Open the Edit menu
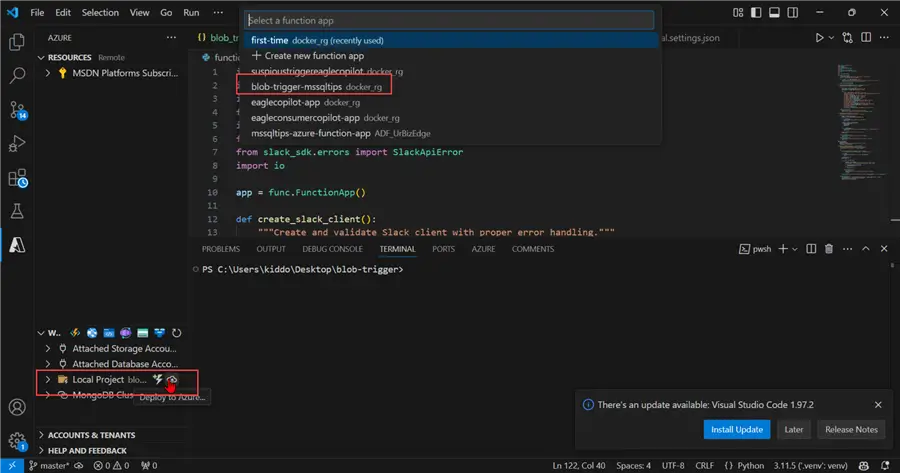The height and width of the screenshot is (473, 900). 63,13
